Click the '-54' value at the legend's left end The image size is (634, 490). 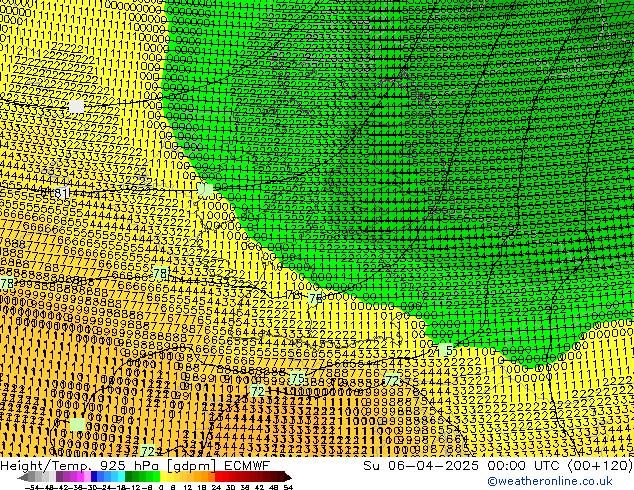[32, 487]
